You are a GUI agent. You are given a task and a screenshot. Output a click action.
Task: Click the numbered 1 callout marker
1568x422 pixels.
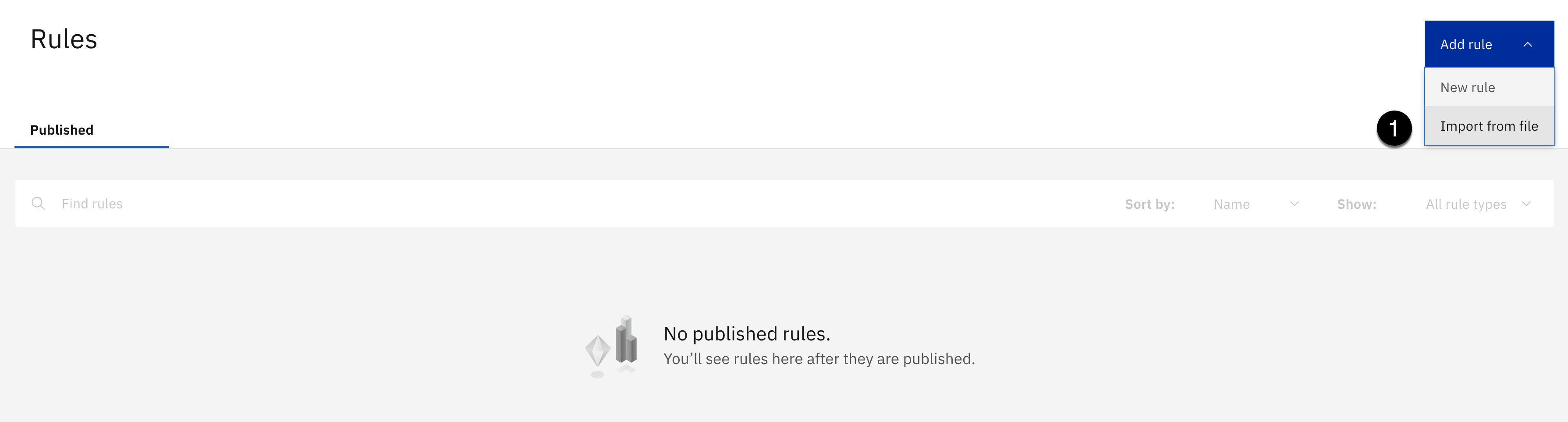[x=1394, y=129]
